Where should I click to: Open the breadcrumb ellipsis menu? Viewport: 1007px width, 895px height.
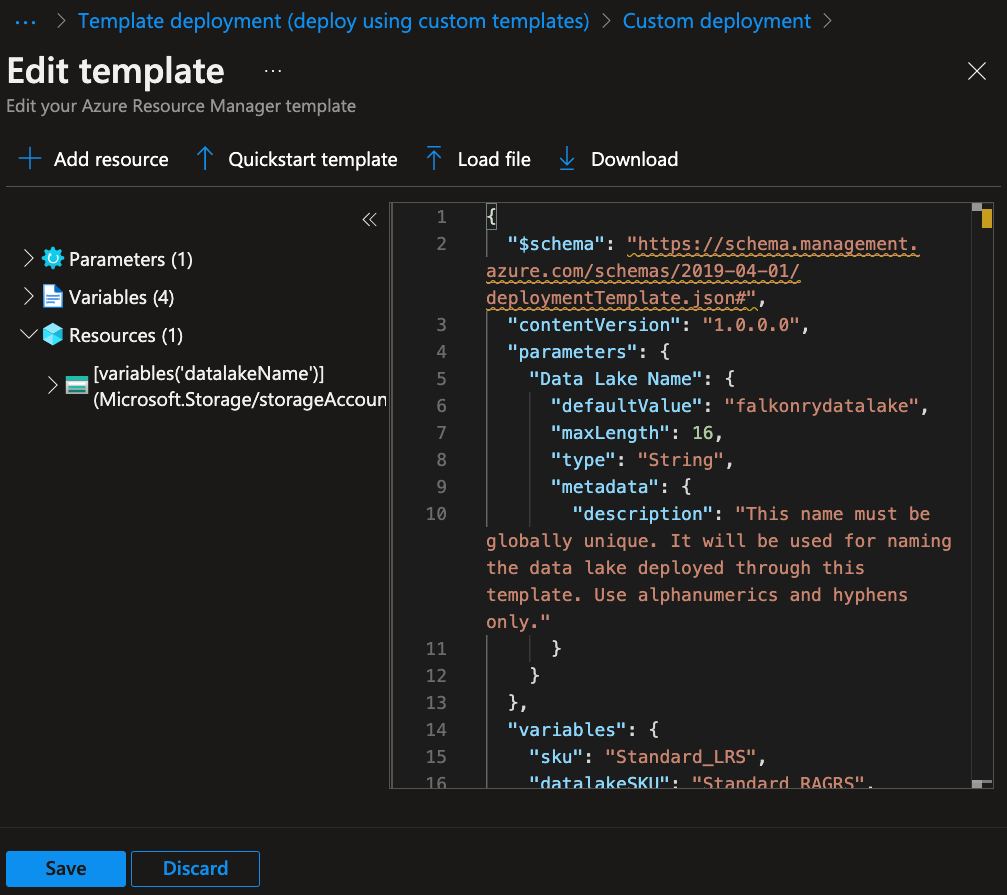pyautogui.click(x=25, y=22)
